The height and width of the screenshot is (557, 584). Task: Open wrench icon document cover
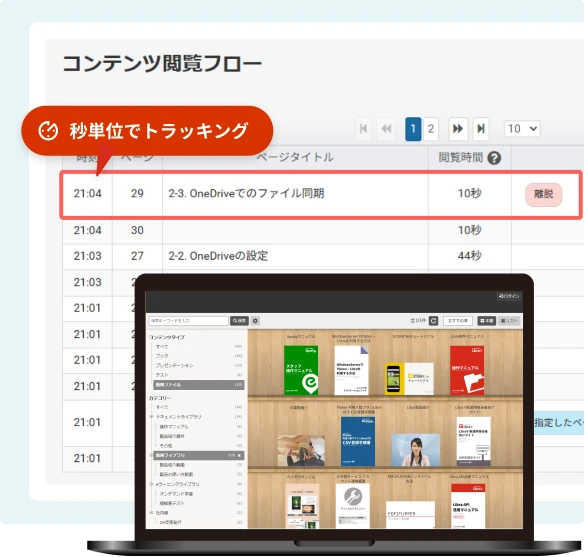[x=353, y=506]
